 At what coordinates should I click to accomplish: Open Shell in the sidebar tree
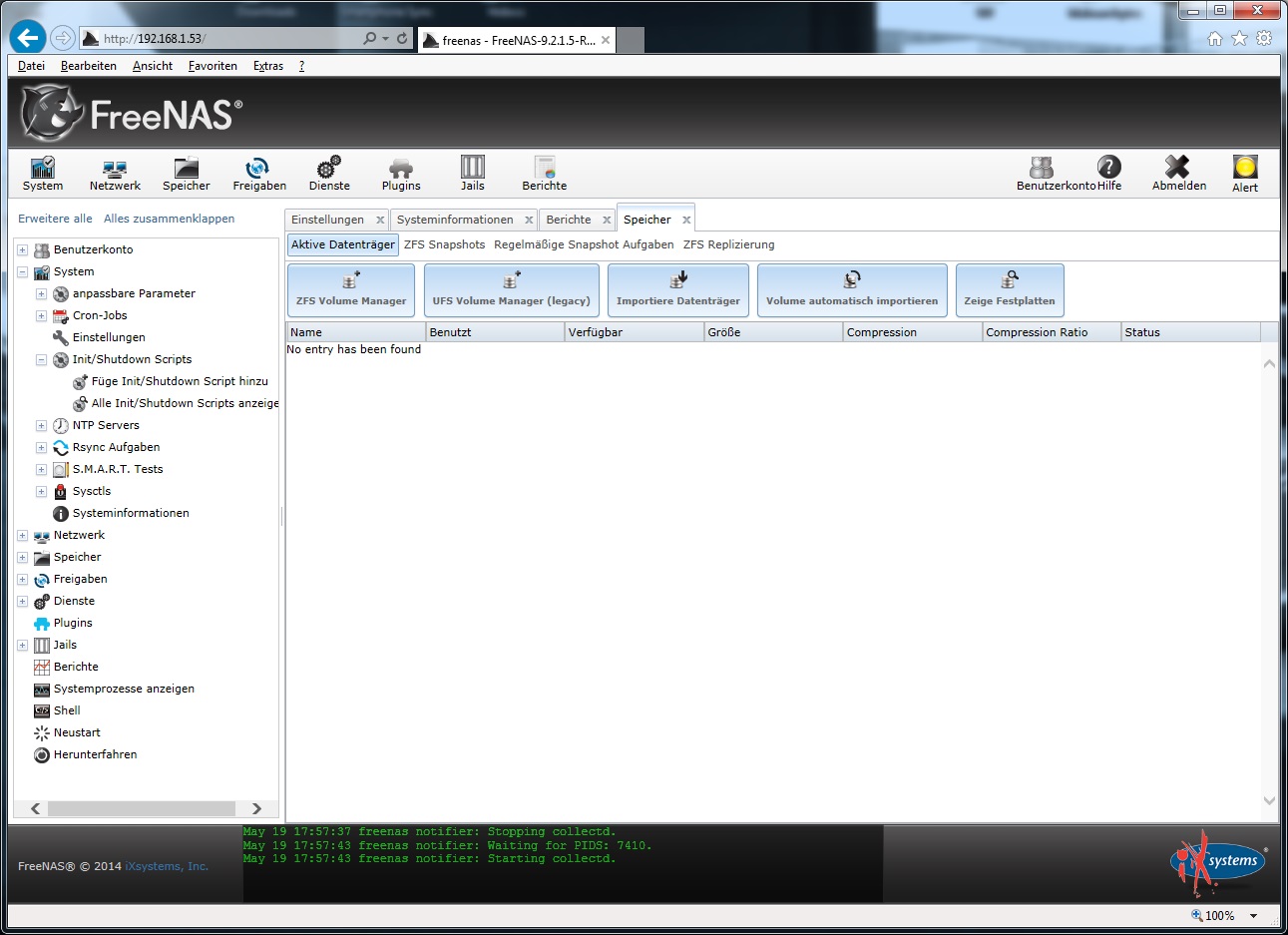(x=67, y=710)
